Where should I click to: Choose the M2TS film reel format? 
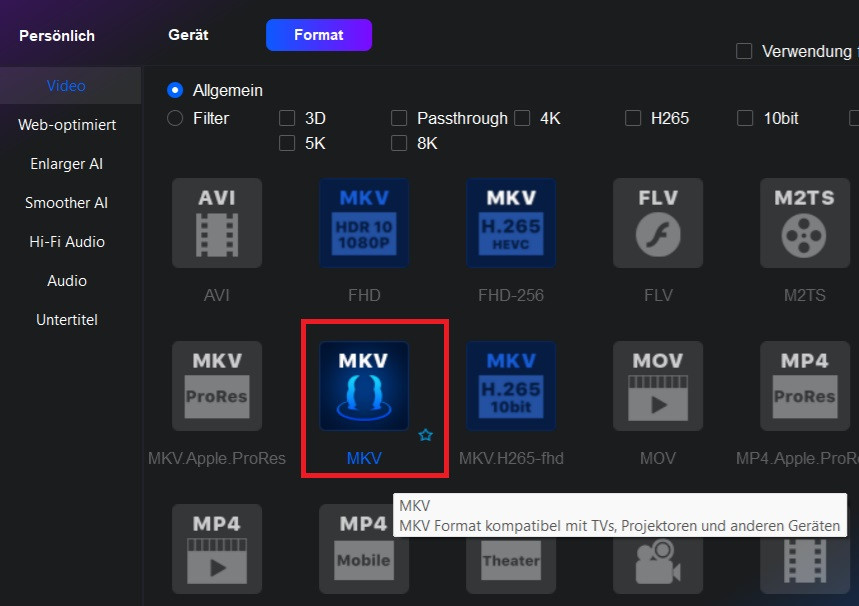pyautogui.click(x=804, y=223)
